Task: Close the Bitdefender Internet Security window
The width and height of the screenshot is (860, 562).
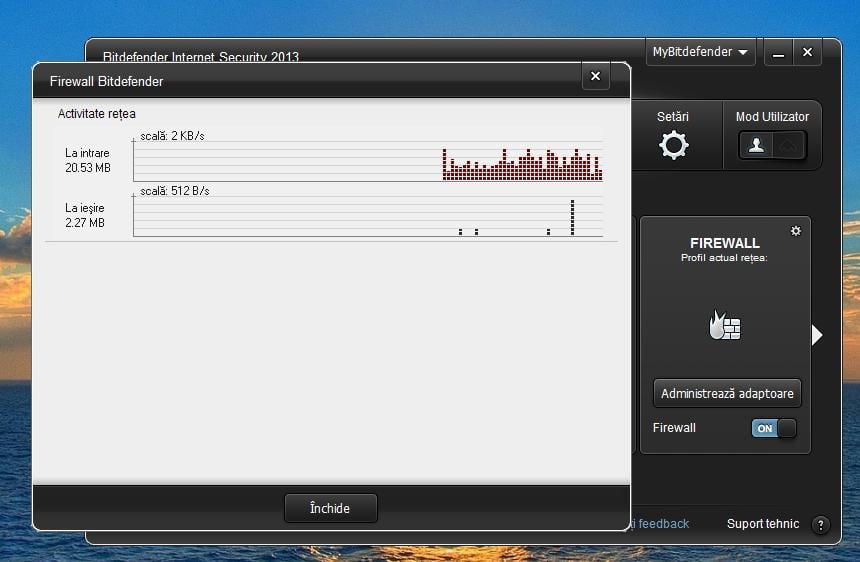Action: (x=807, y=53)
